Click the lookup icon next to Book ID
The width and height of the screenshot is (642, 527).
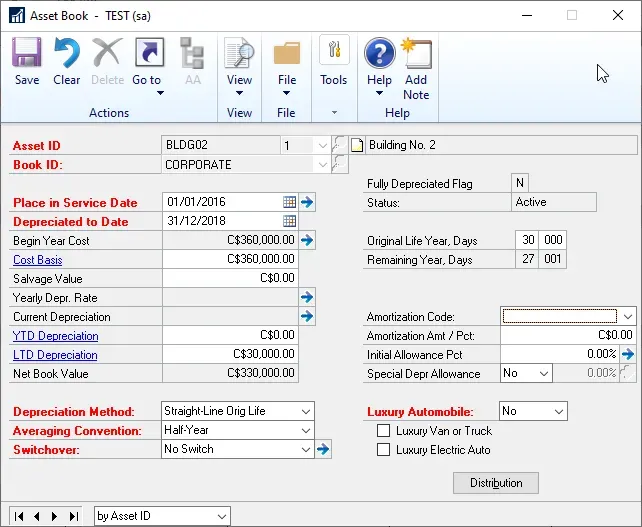[x=339, y=164]
